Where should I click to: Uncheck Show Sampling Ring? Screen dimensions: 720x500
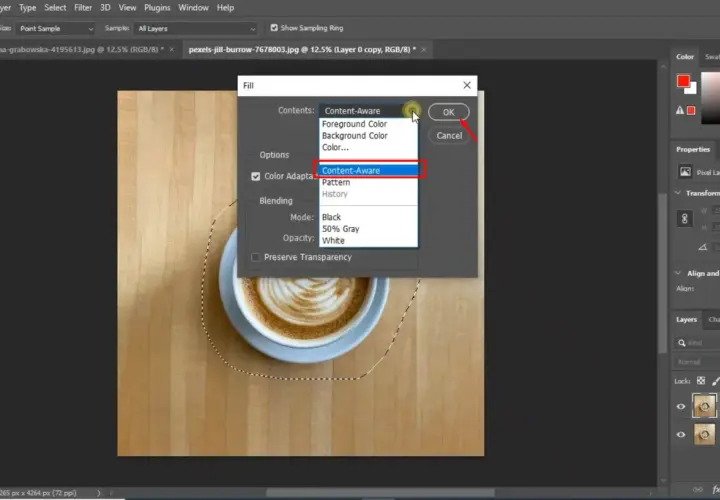pos(274,28)
